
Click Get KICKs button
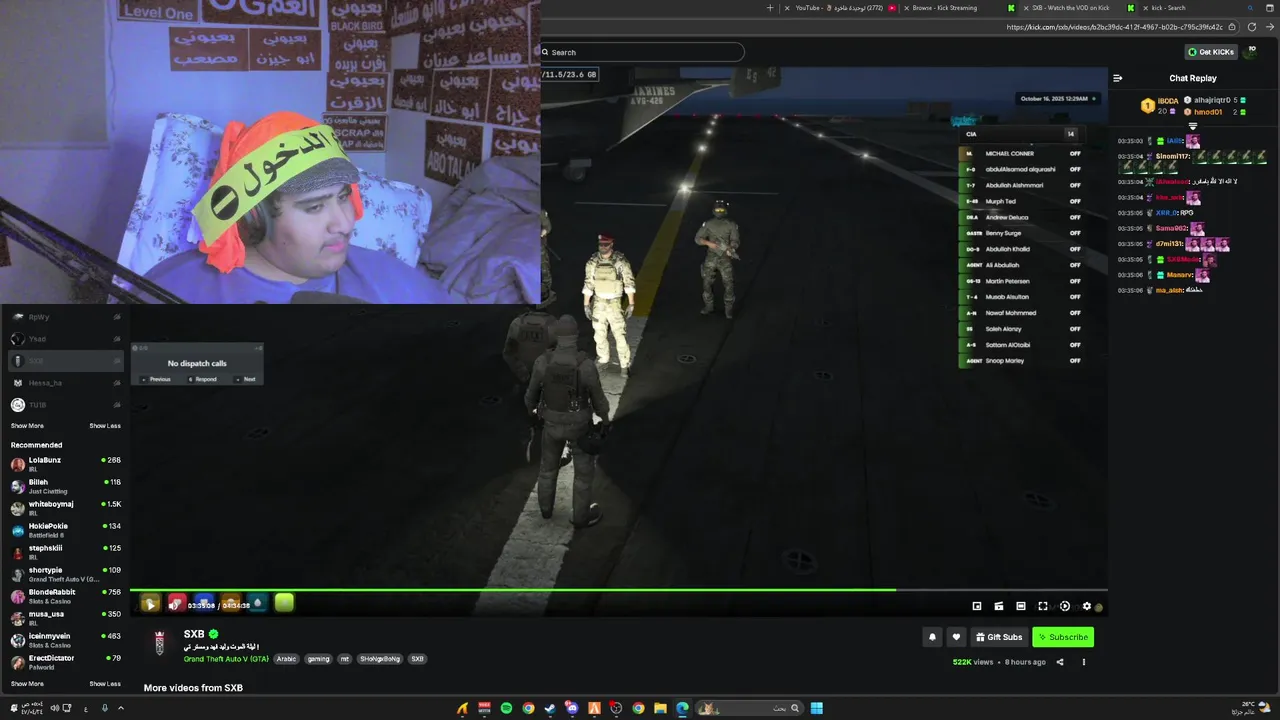pos(1210,52)
